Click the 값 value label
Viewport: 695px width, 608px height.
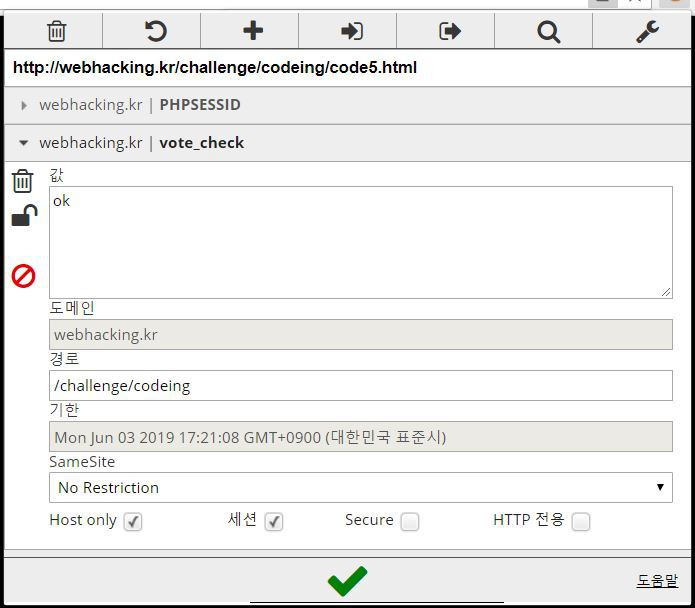[57, 175]
